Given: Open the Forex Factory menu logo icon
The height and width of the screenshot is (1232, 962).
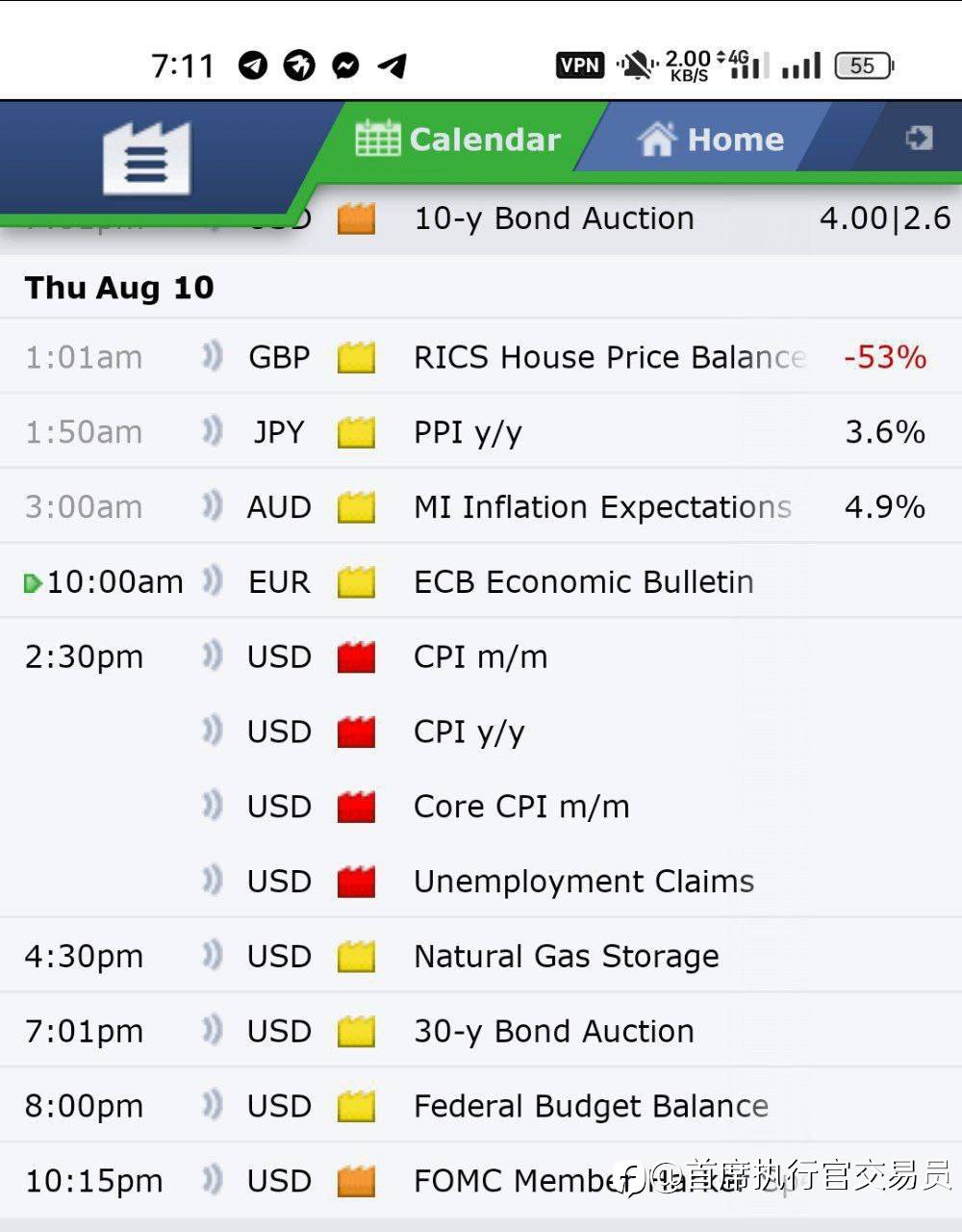Looking at the screenshot, I should pyautogui.click(x=146, y=158).
